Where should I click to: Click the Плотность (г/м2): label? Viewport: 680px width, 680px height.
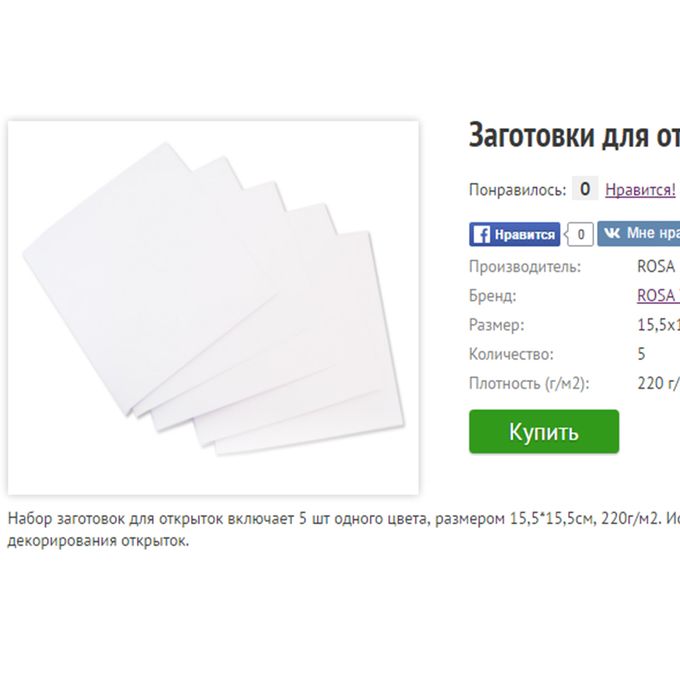point(529,383)
